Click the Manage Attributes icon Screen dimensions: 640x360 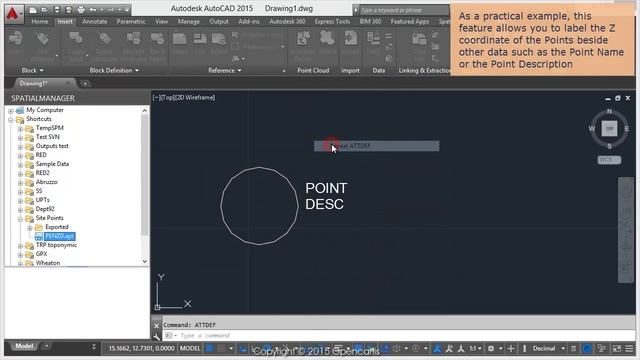[x=133, y=39]
